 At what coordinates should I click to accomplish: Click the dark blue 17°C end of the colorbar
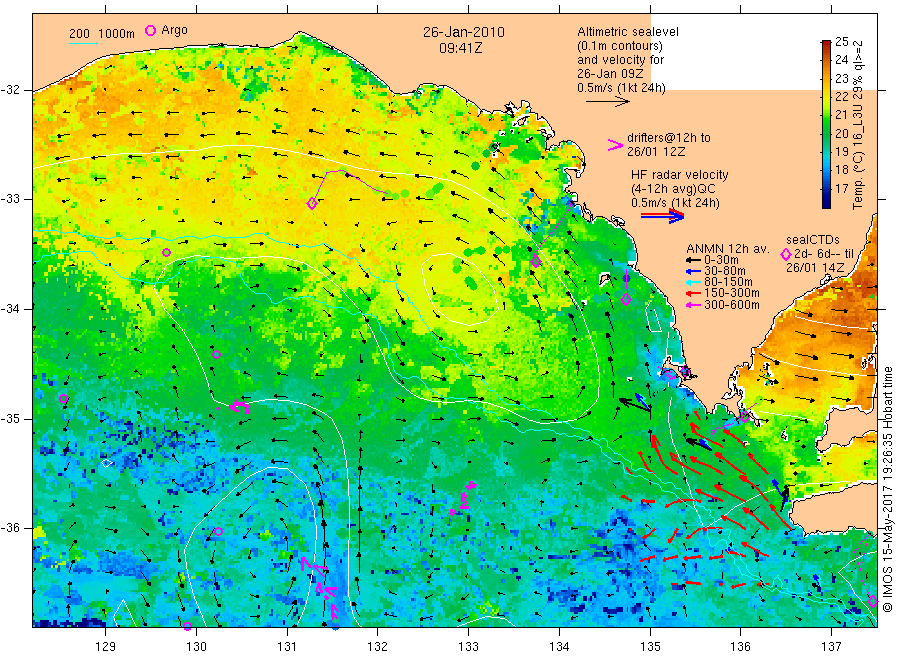[x=826, y=198]
